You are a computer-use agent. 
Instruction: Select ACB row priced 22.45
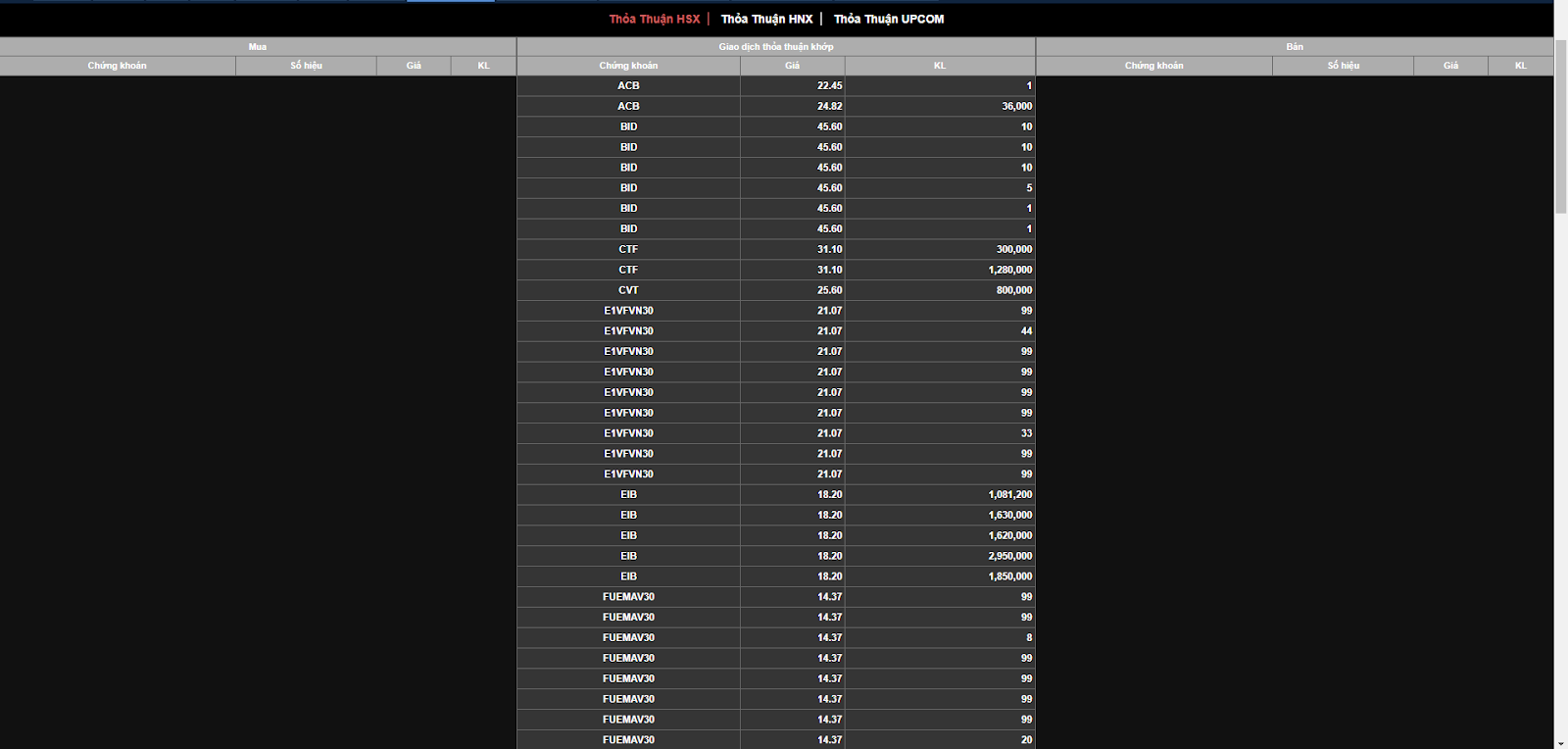point(776,86)
